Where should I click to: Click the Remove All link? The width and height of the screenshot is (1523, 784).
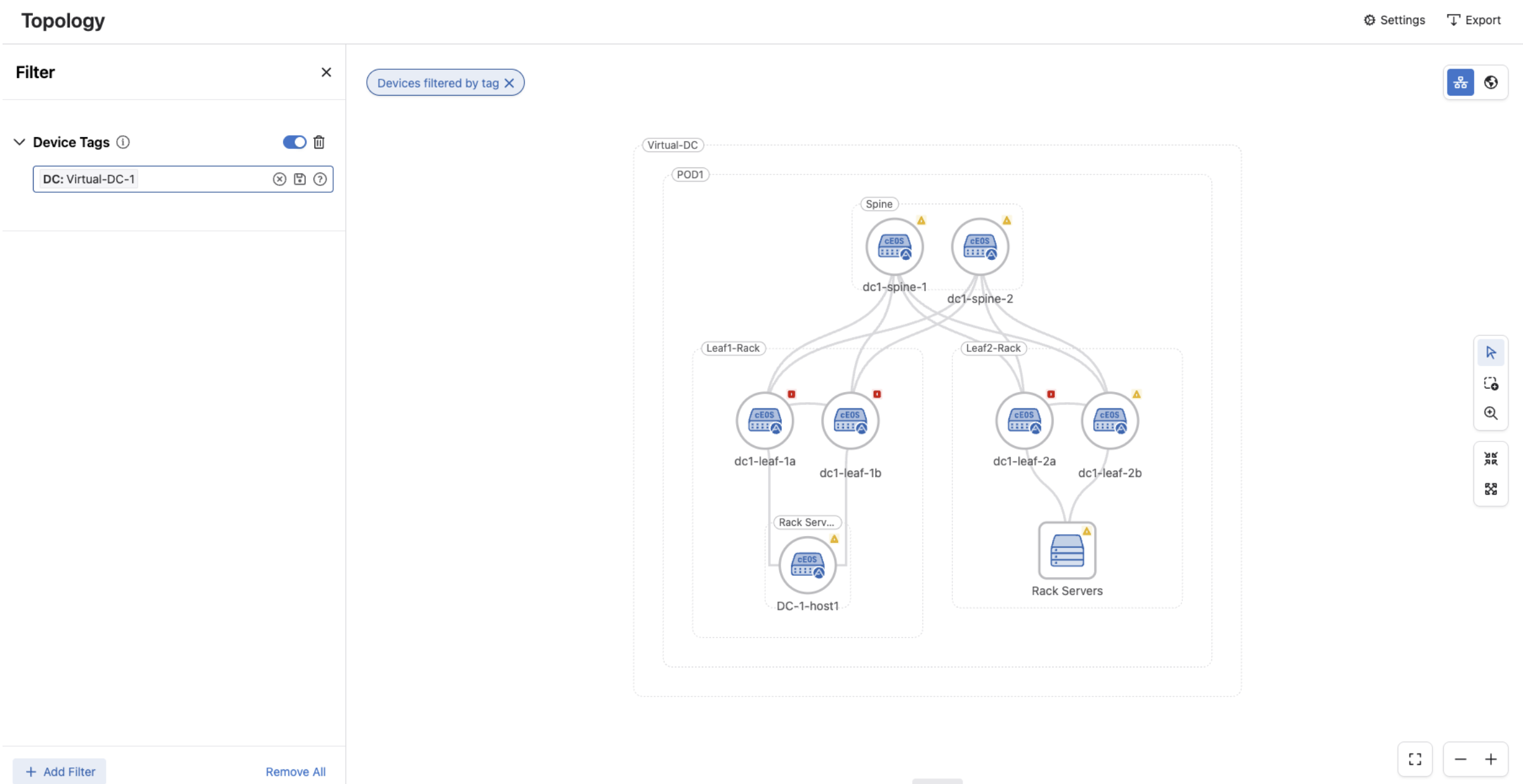pos(295,771)
